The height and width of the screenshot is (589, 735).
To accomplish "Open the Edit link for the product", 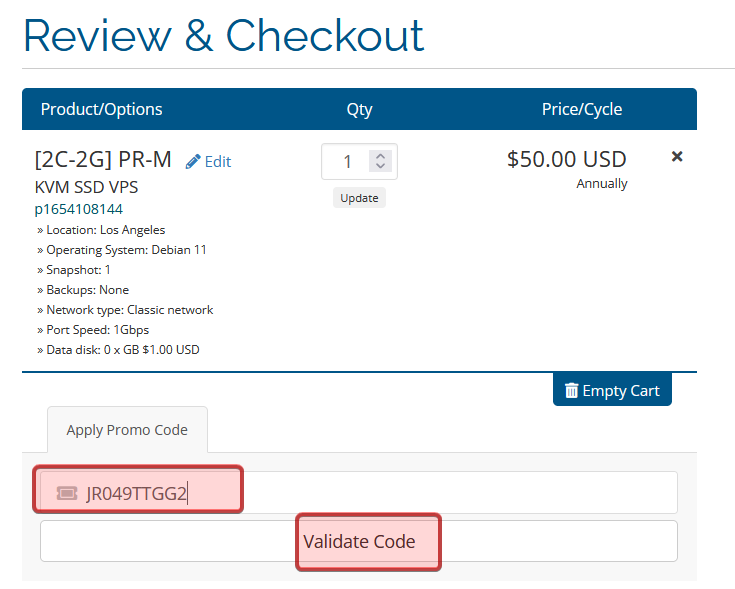I will 217,162.
